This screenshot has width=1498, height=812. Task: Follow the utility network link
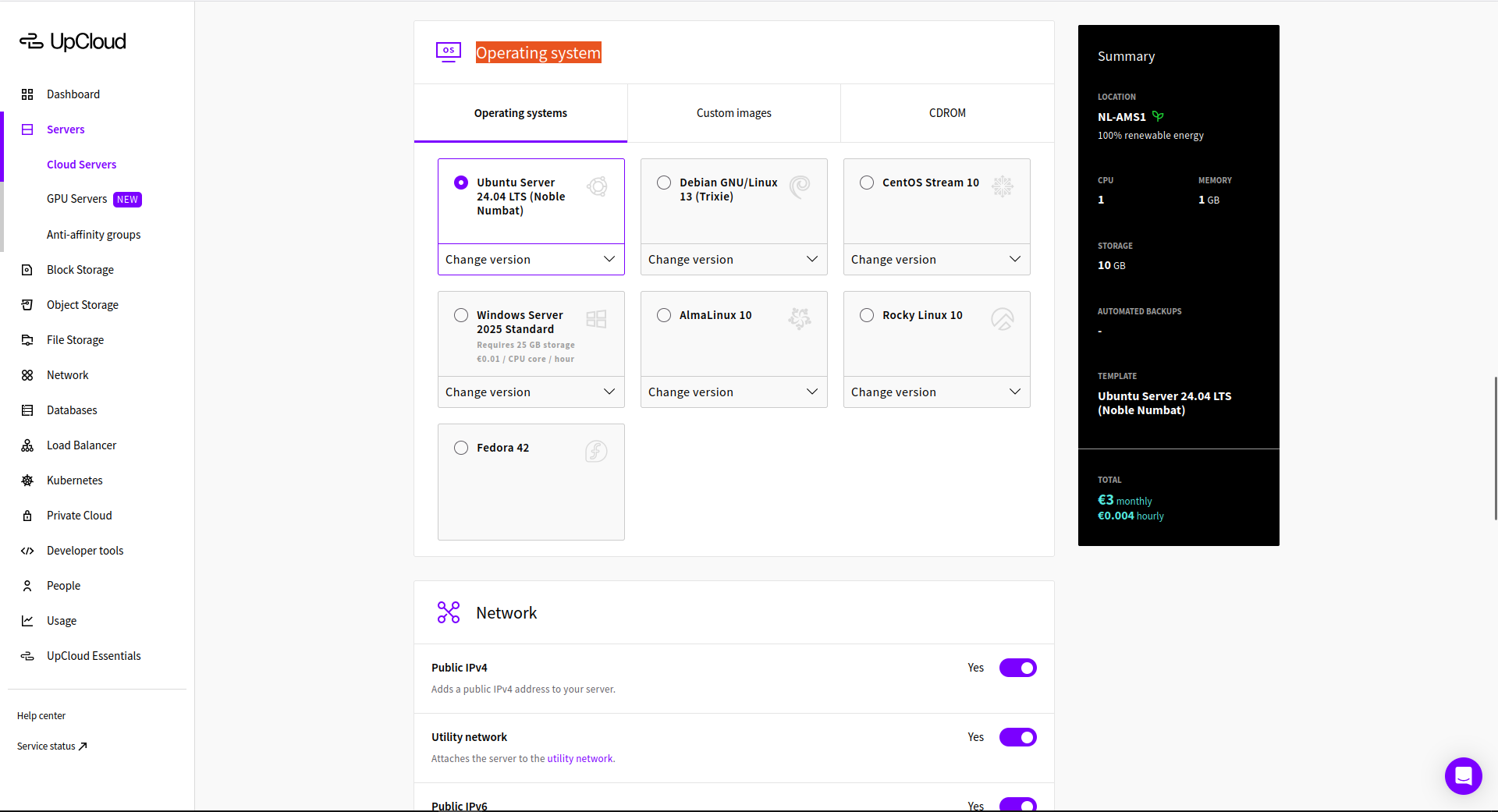(x=580, y=759)
